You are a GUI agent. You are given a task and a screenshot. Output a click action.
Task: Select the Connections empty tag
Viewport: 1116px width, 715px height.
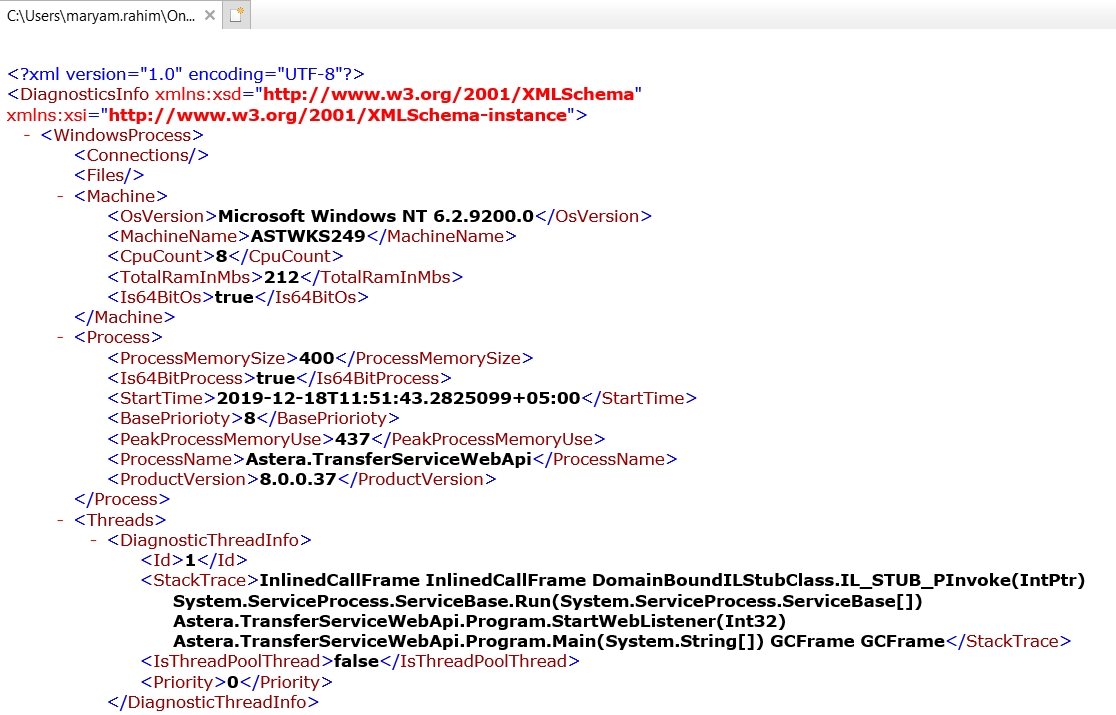(142, 155)
